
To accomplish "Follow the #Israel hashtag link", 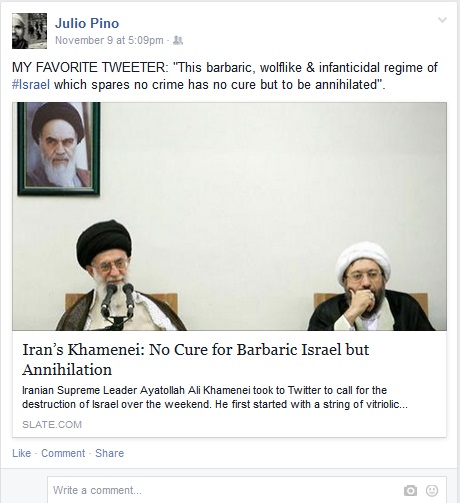I will coord(31,85).
